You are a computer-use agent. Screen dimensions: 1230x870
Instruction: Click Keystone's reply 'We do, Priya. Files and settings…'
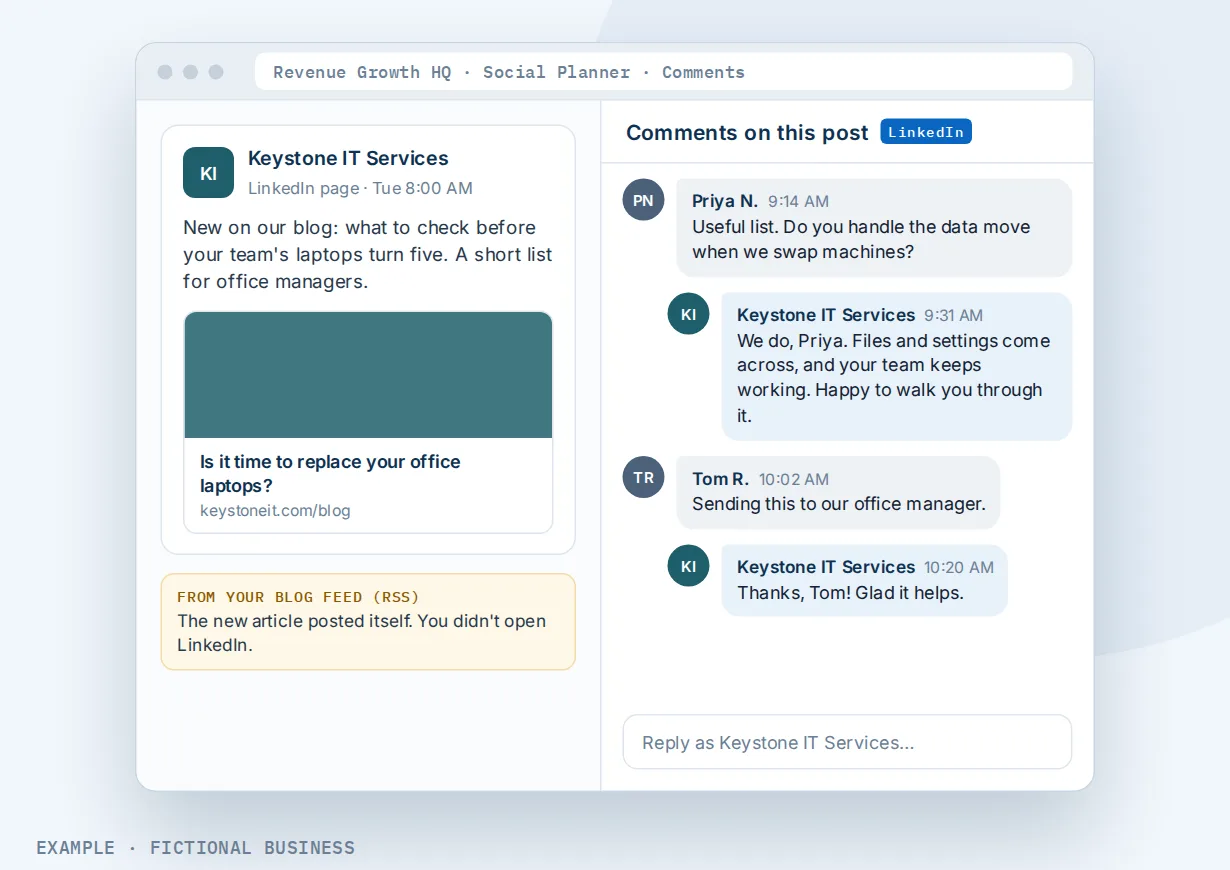click(893, 378)
